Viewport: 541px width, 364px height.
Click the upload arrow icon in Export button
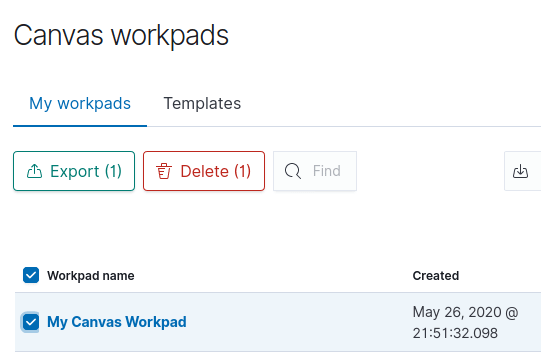(x=35, y=171)
